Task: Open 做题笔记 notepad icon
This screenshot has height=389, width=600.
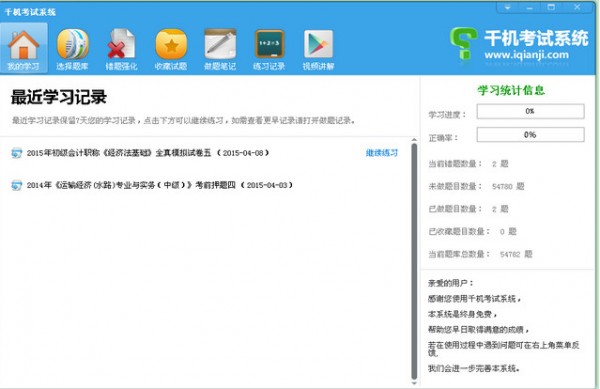Action: [220, 48]
